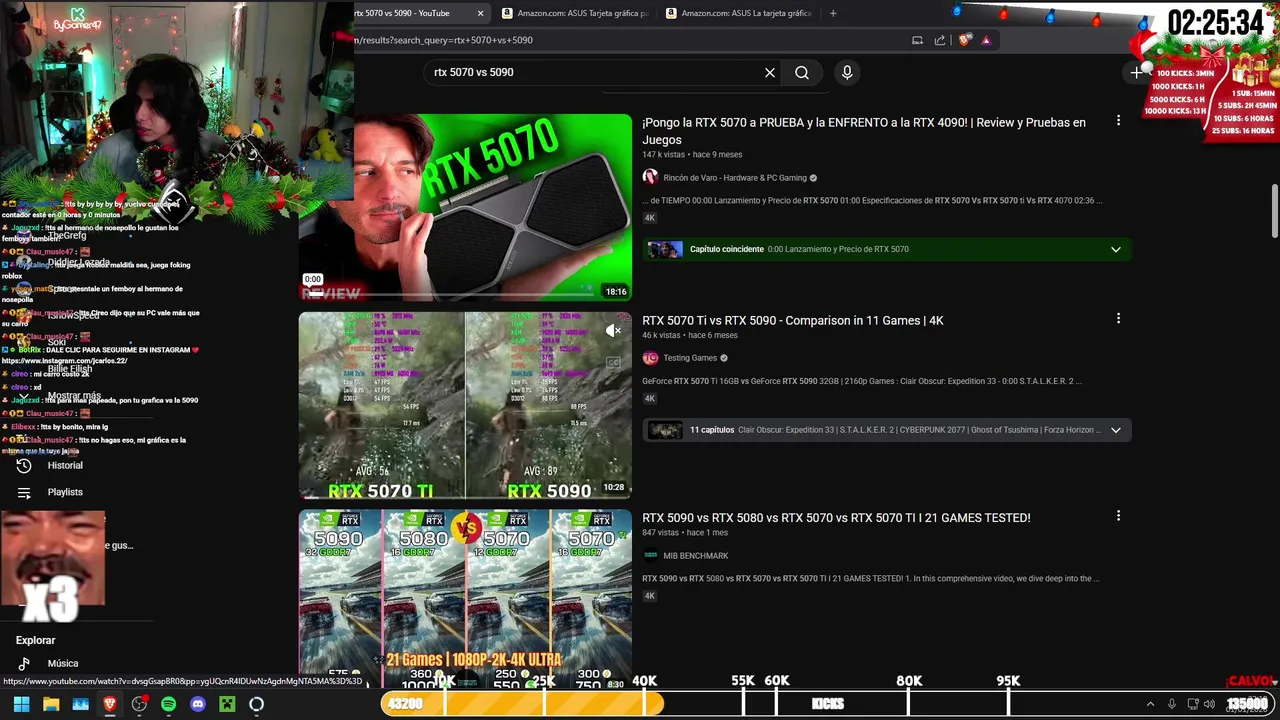
Task: Open the RTX 5070 a PRUEBA video title
Action: pos(864,131)
